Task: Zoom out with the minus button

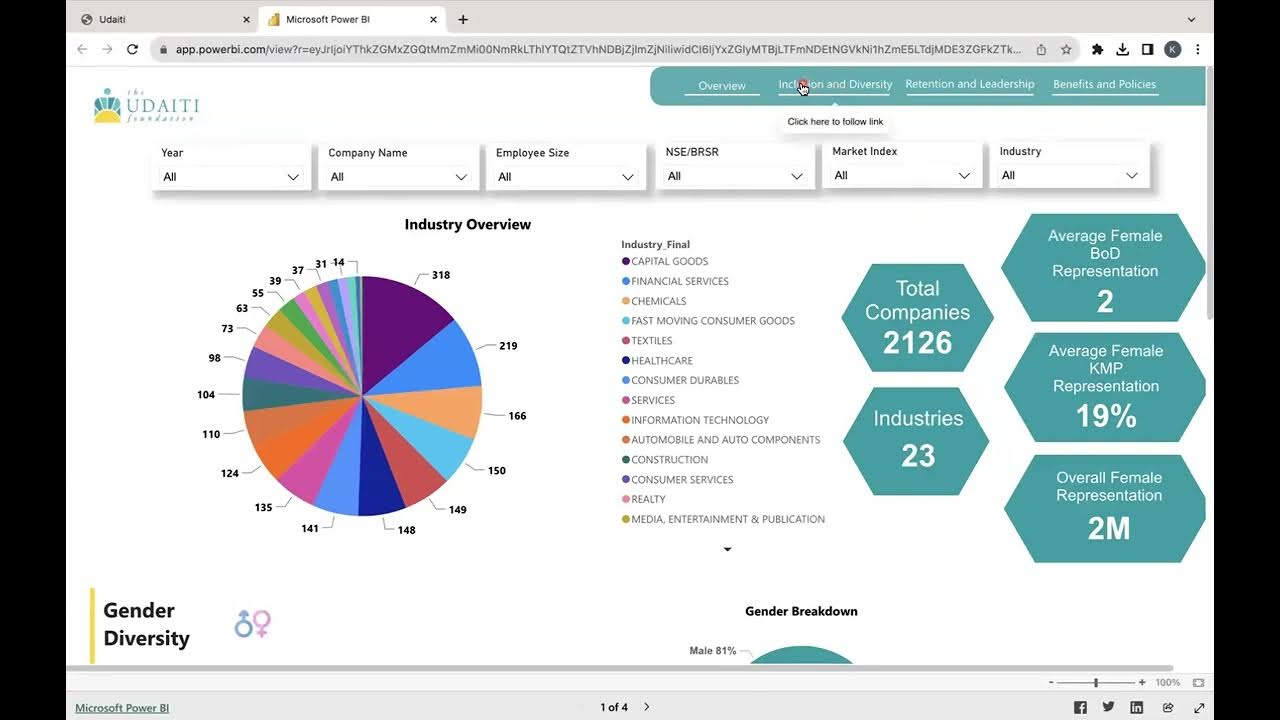Action: pyautogui.click(x=1051, y=682)
